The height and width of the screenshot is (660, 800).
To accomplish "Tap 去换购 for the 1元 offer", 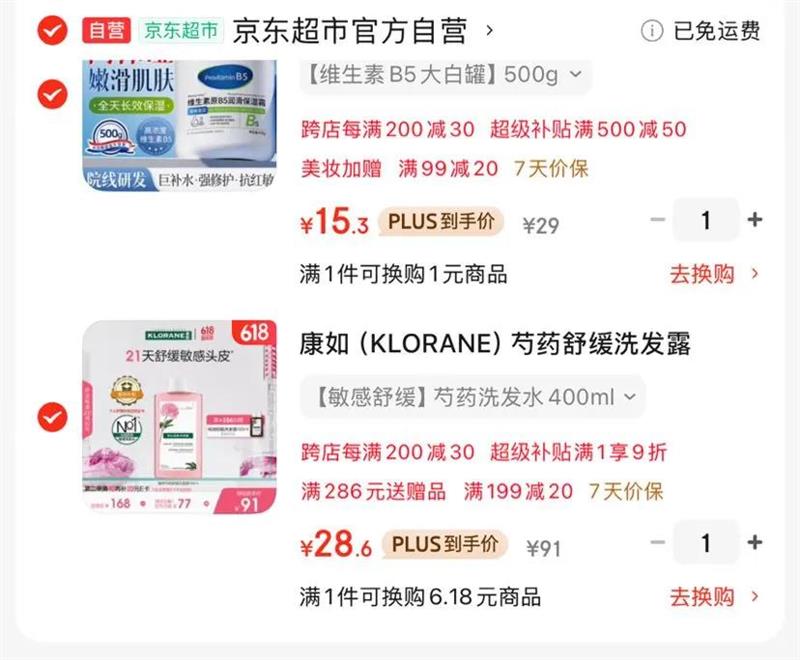I will [714, 274].
